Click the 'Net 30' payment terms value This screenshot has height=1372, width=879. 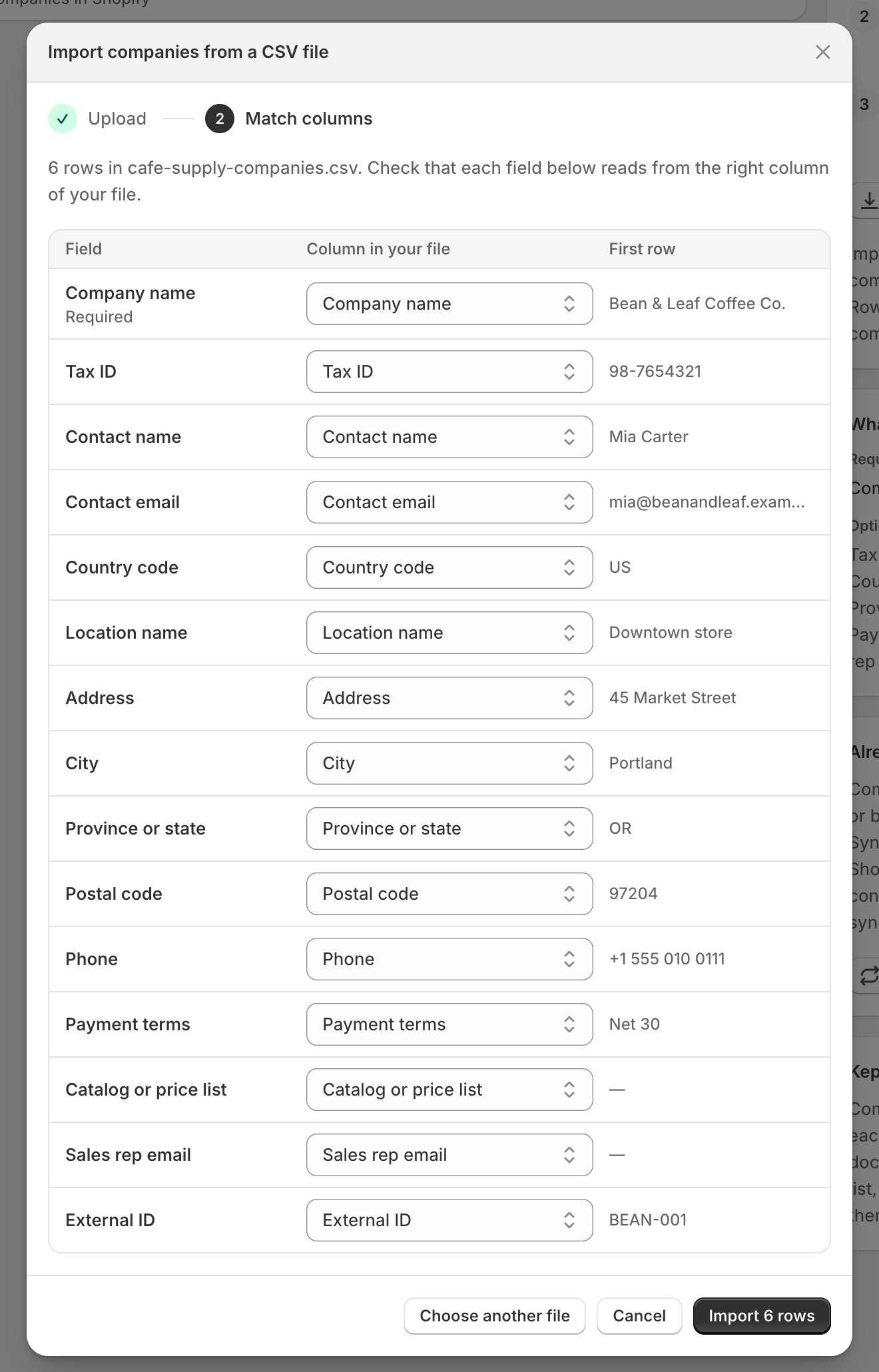[635, 1024]
